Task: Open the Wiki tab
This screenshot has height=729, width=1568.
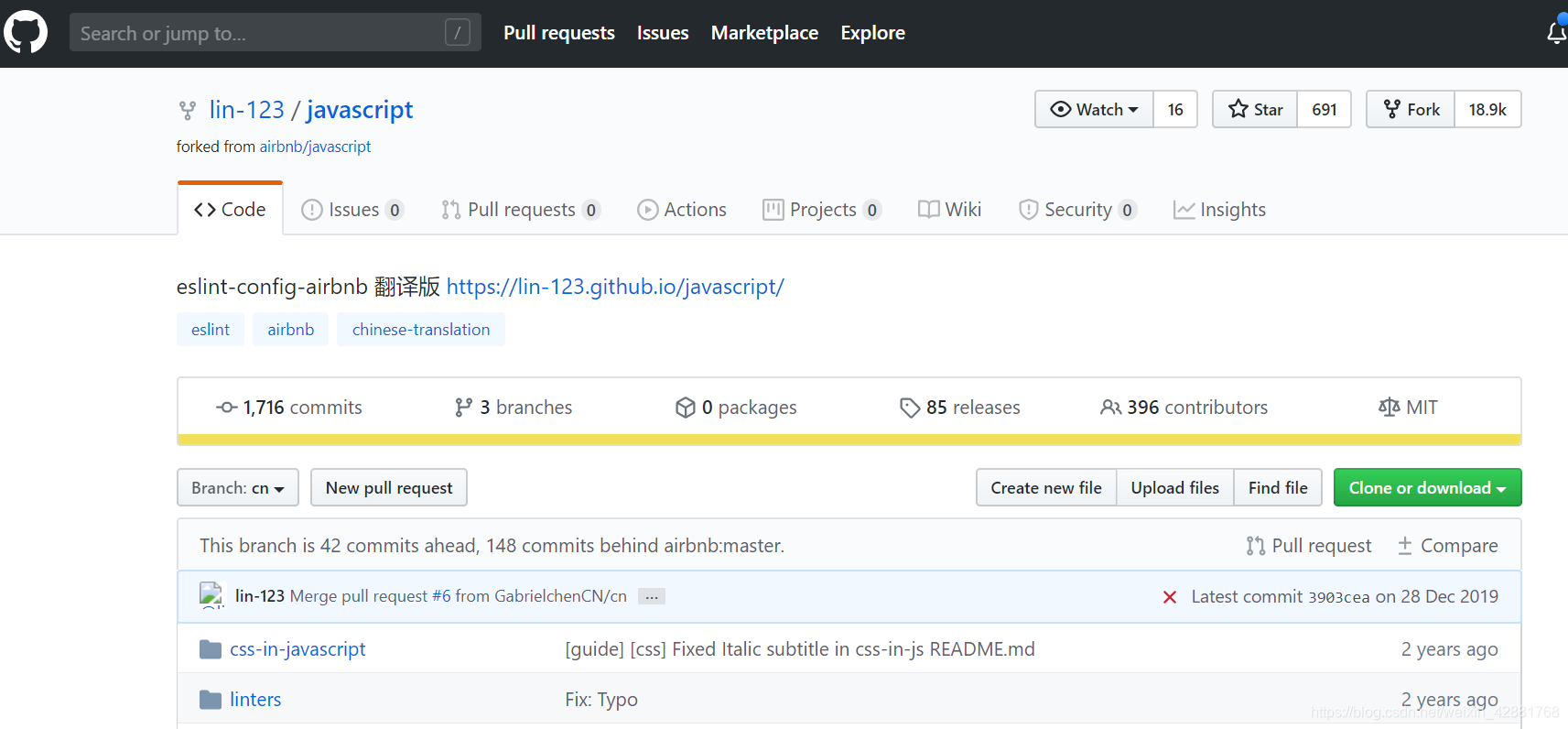Action: pos(950,210)
